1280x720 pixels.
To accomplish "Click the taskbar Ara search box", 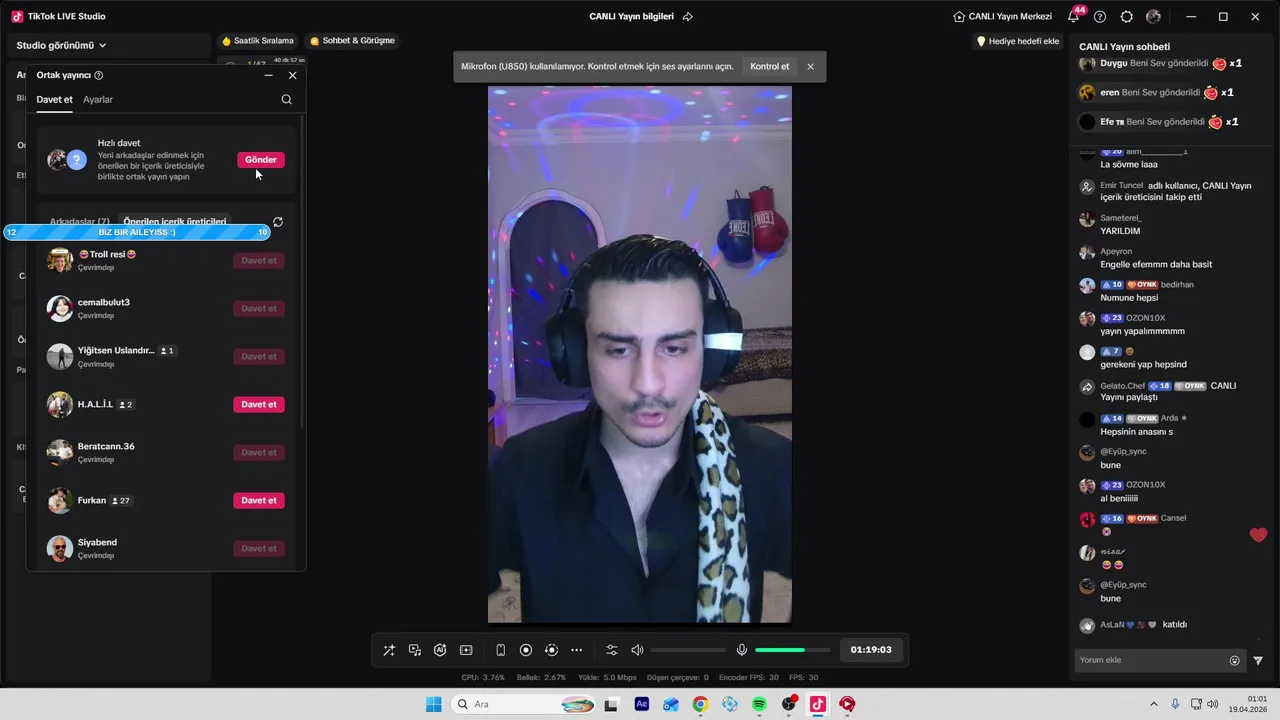I will 526,704.
